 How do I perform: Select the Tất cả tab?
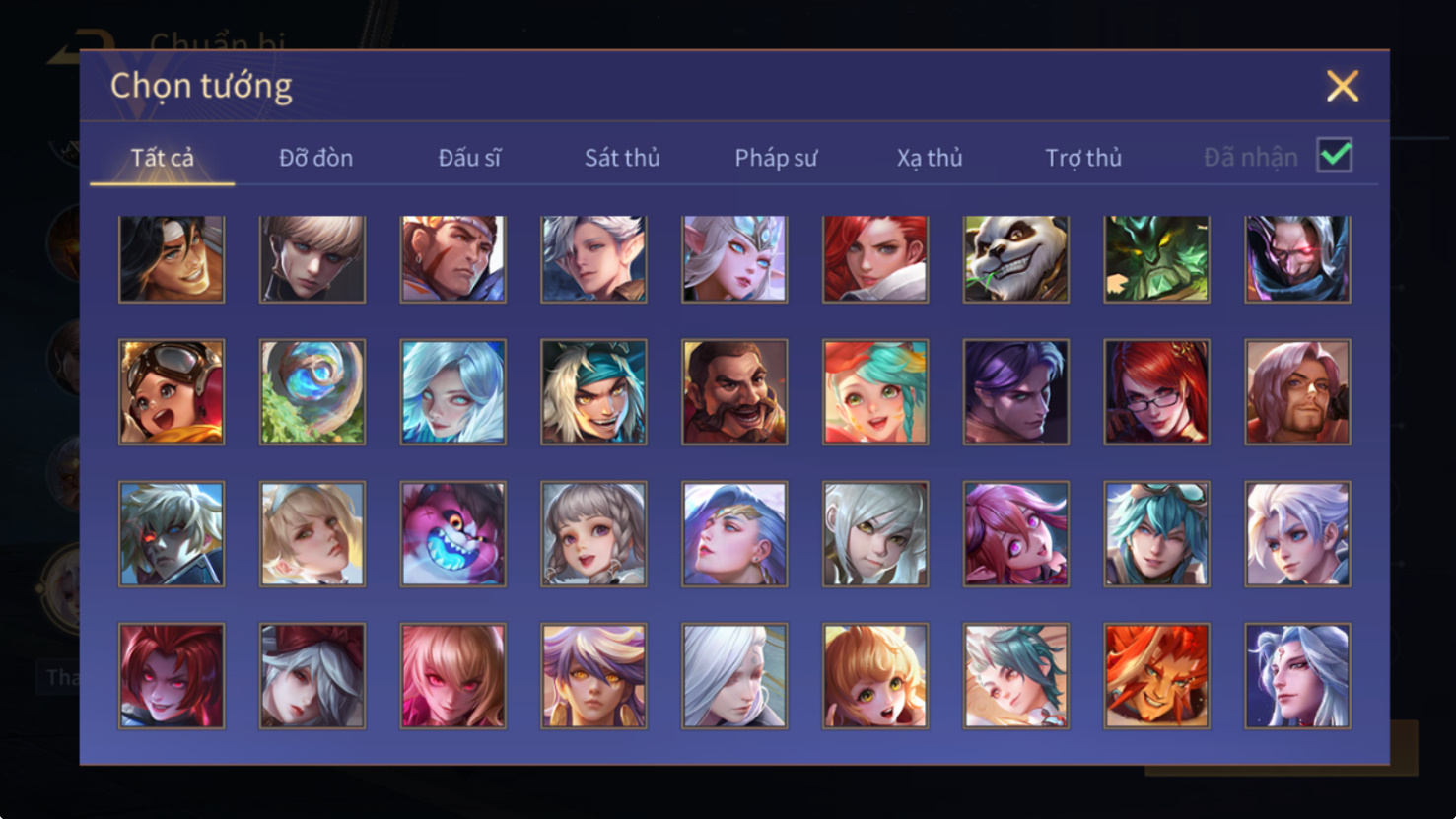pos(163,158)
